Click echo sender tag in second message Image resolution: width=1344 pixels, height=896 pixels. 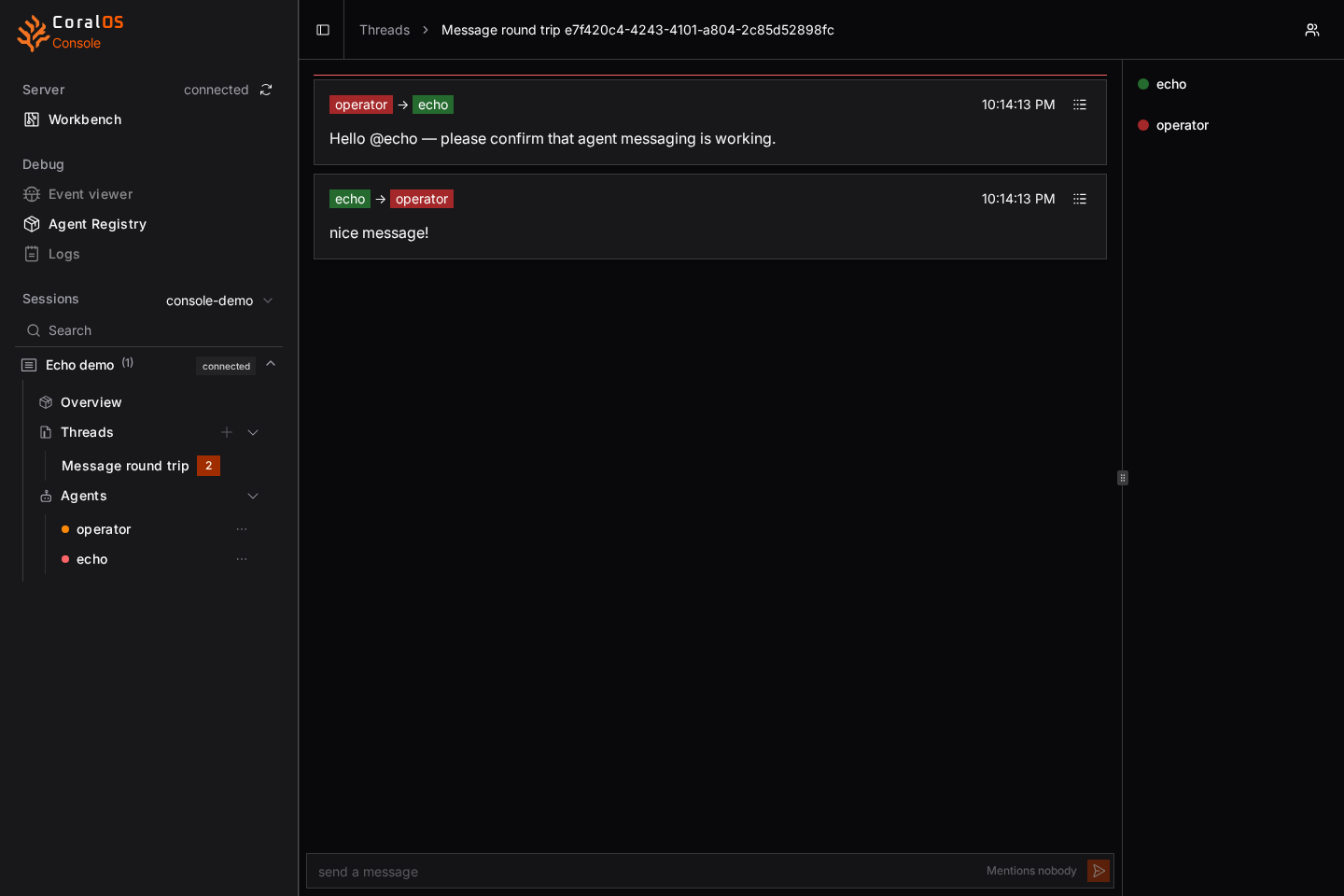[x=350, y=199]
